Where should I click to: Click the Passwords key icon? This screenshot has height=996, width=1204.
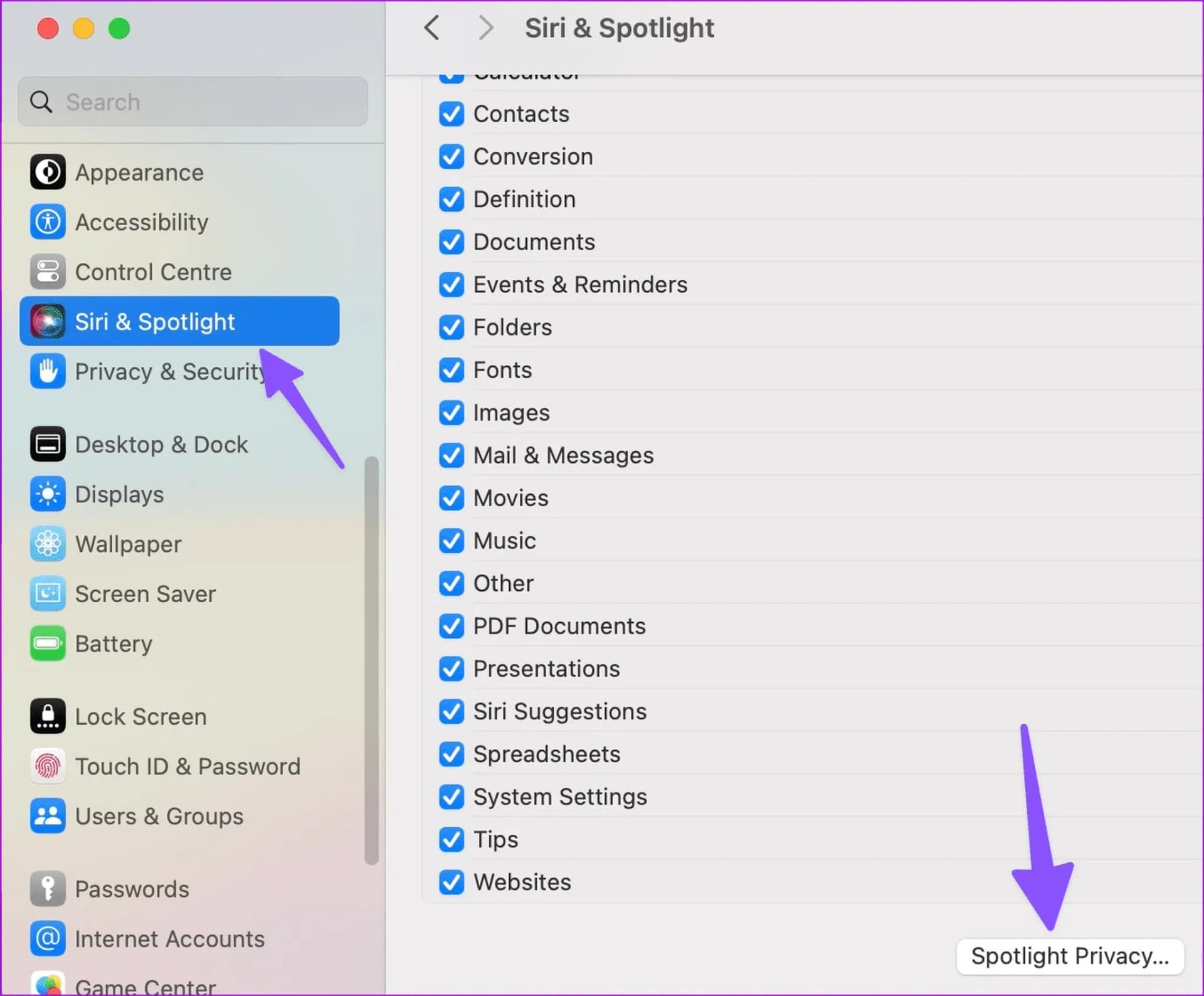[x=48, y=889]
